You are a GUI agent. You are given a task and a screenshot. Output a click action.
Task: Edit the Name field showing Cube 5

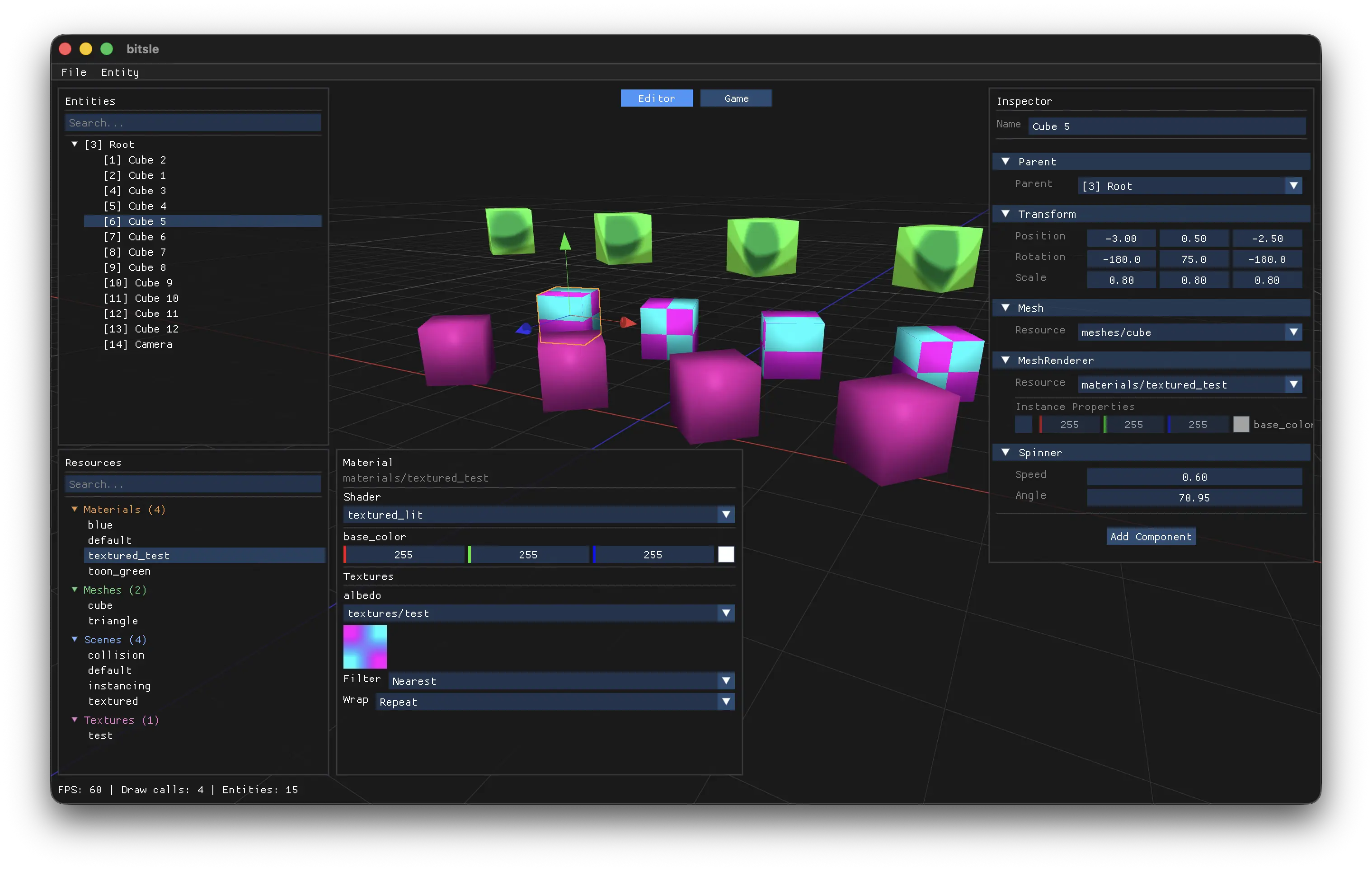pyautogui.click(x=1166, y=126)
